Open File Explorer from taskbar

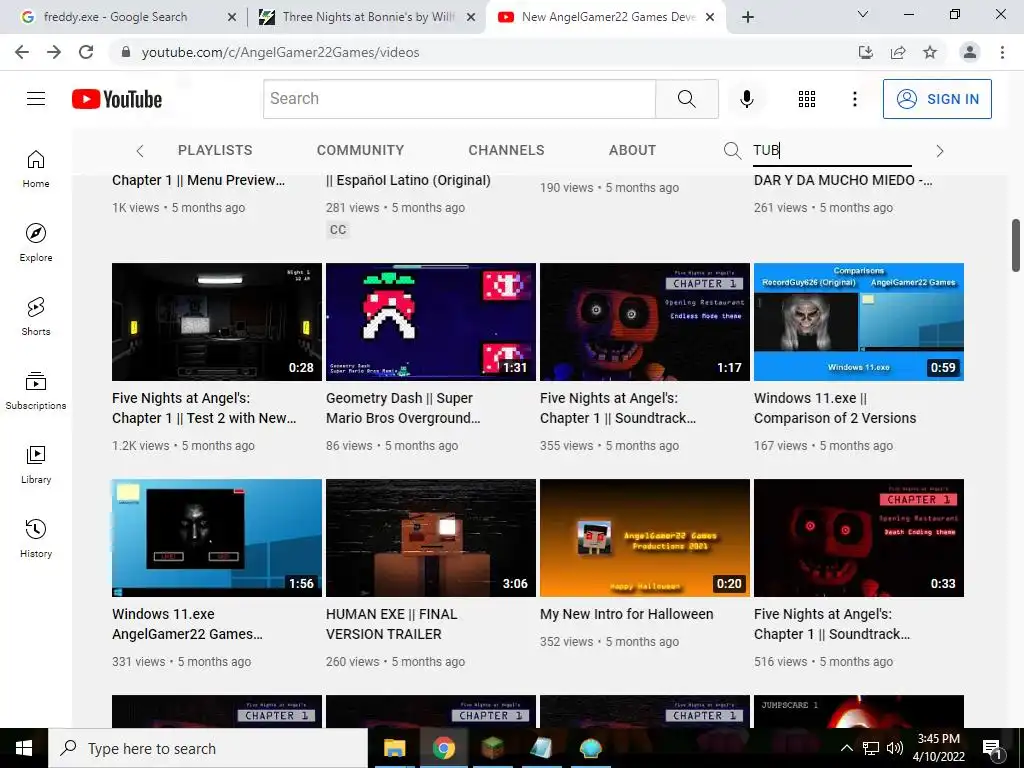394,748
